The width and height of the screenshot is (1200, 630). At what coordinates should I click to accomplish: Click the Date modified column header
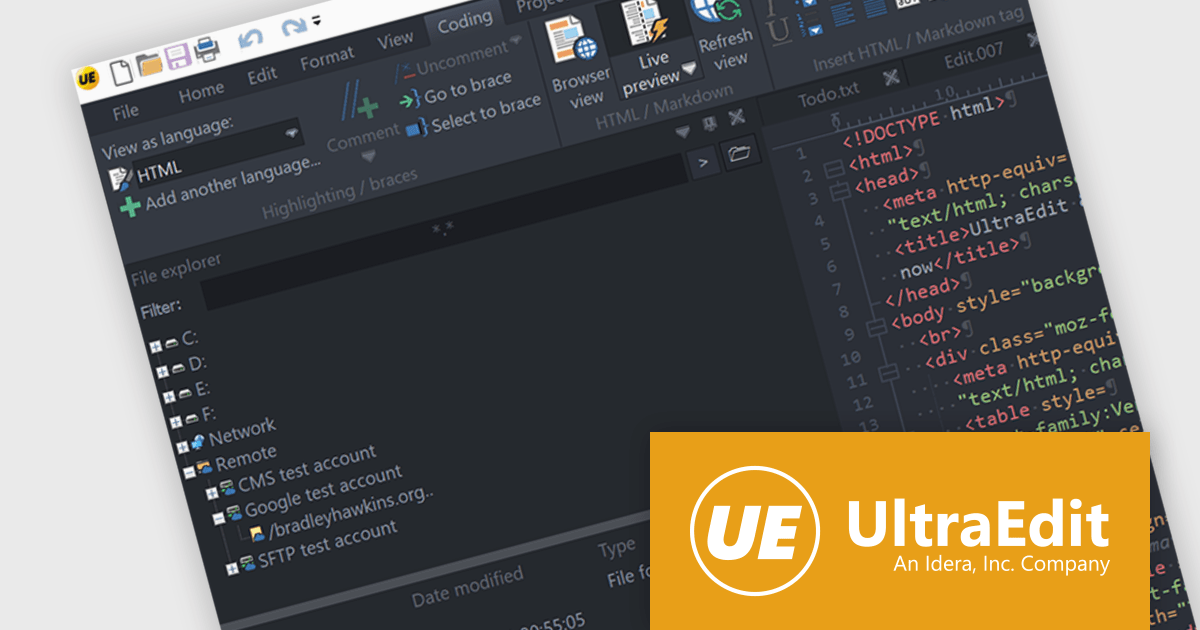(x=467, y=587)
